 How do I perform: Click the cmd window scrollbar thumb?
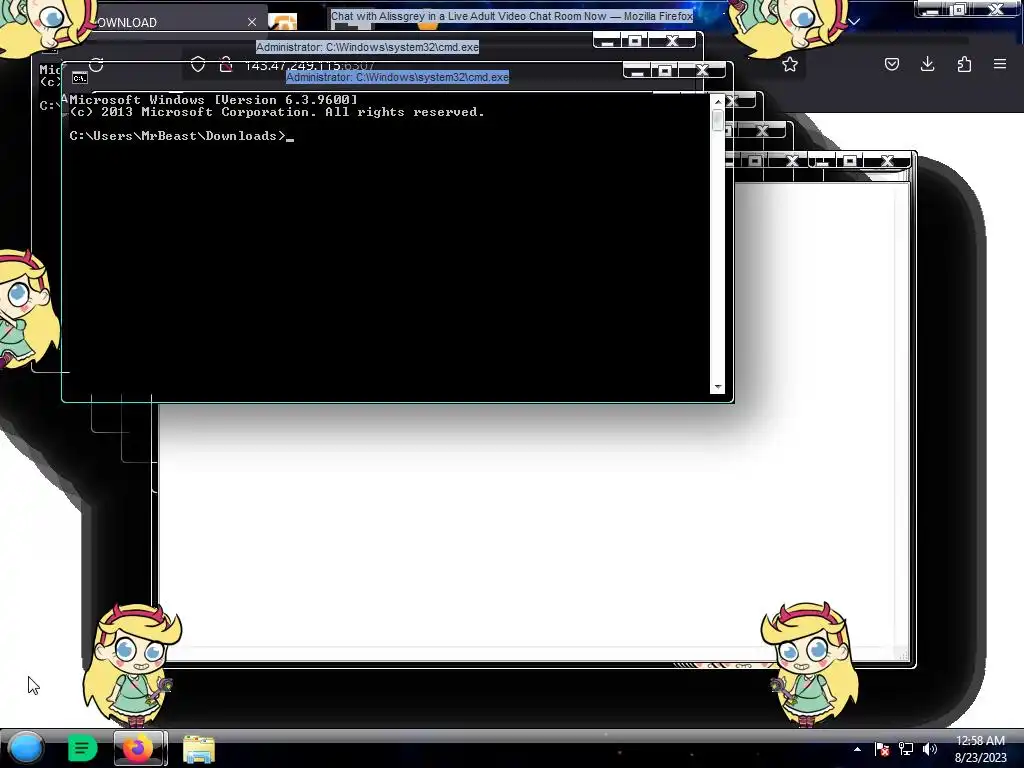click(x=718, y=120)
